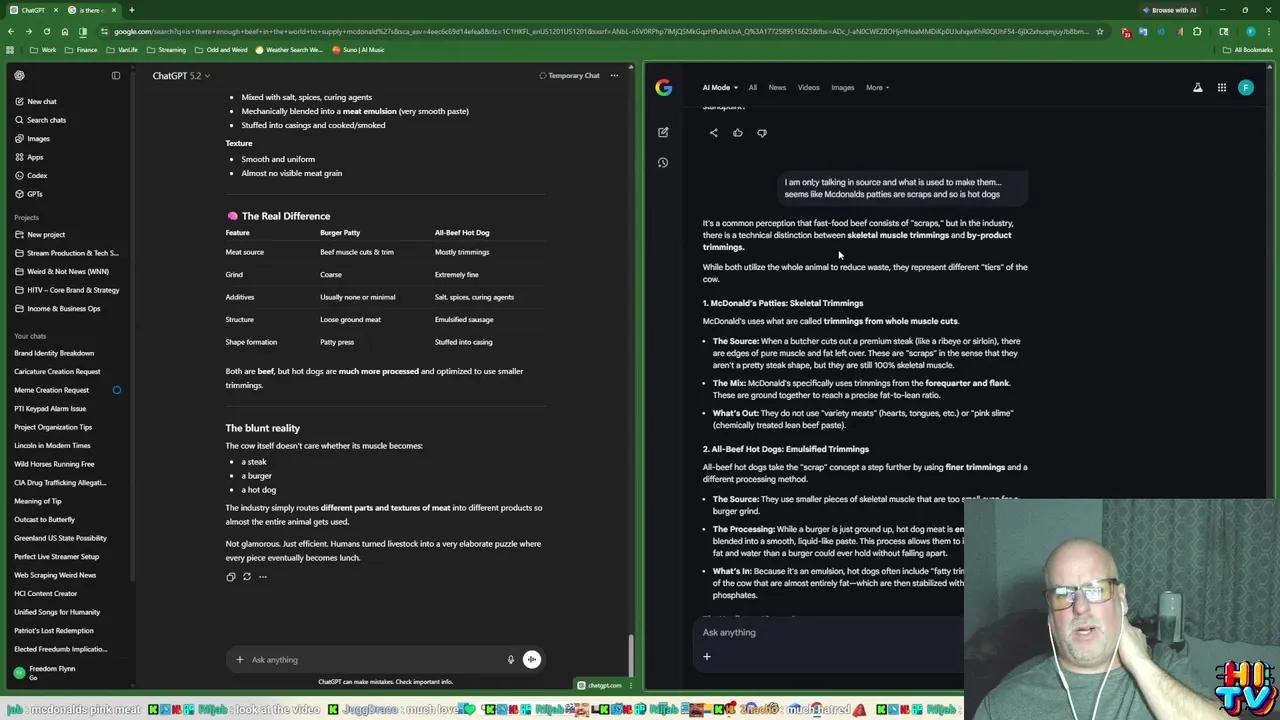Click Browse with AI button

(x=1170, y=10)
